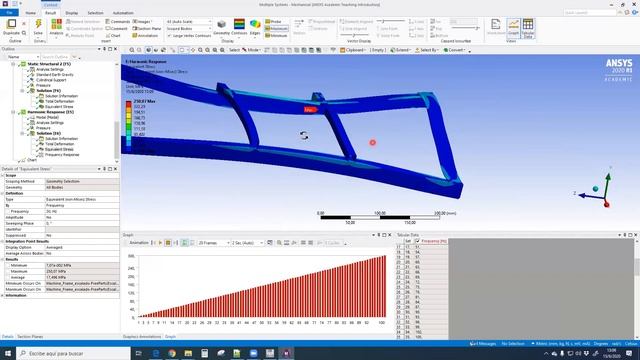640x360 pixels.
Task: Click the Annotation button
Action: click(x=145, y=36)
